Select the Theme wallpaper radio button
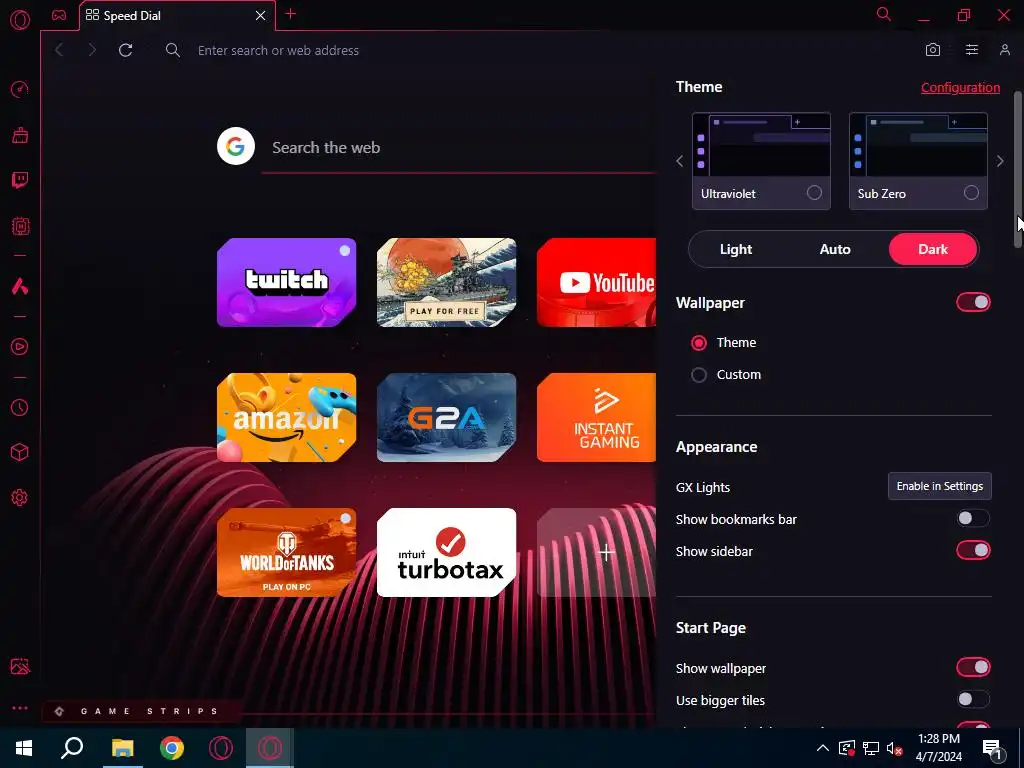 coord(699,343)
